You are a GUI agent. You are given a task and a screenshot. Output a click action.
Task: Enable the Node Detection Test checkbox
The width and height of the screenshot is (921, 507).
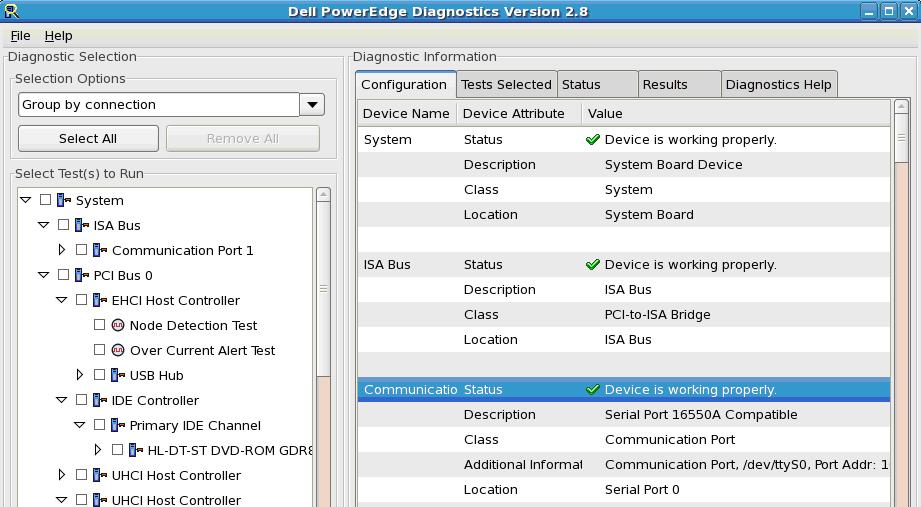pyautogui.click(x=99, y=324)
